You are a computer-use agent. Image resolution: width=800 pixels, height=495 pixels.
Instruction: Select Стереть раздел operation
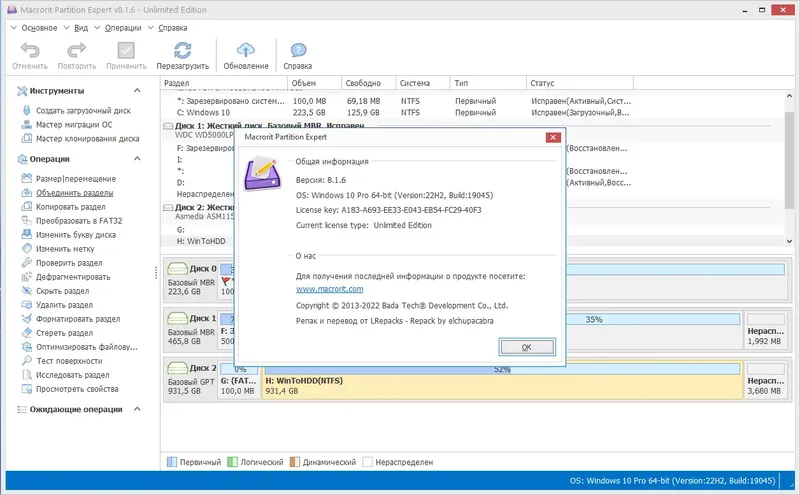pos(64,333)
